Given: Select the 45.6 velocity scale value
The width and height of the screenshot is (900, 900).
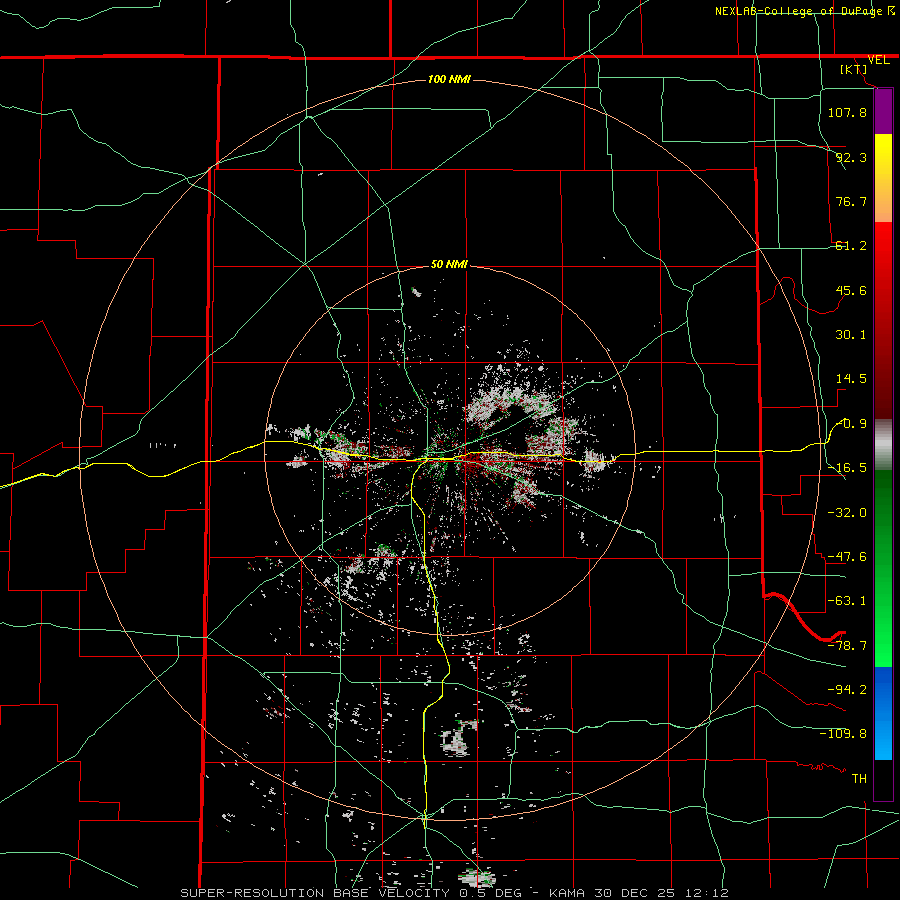Looking at the screenshot, I should 851,290.
